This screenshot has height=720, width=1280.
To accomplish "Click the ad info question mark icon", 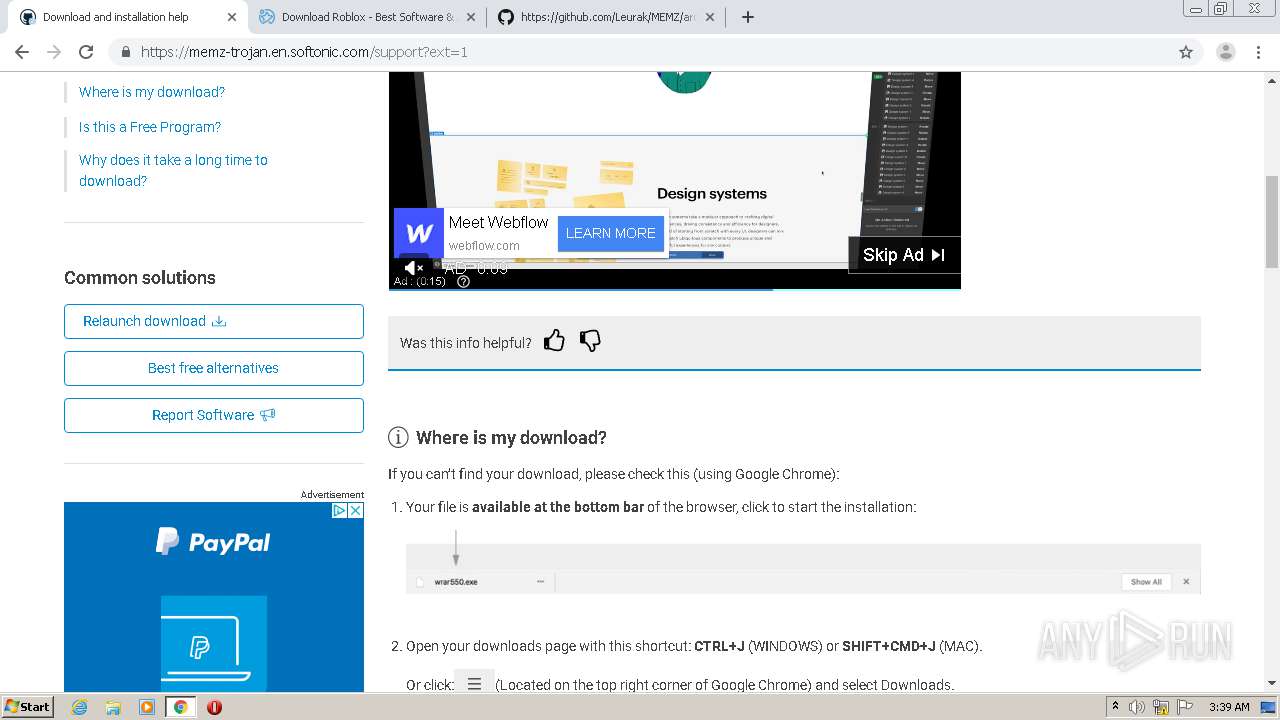I will pos(463,281).
